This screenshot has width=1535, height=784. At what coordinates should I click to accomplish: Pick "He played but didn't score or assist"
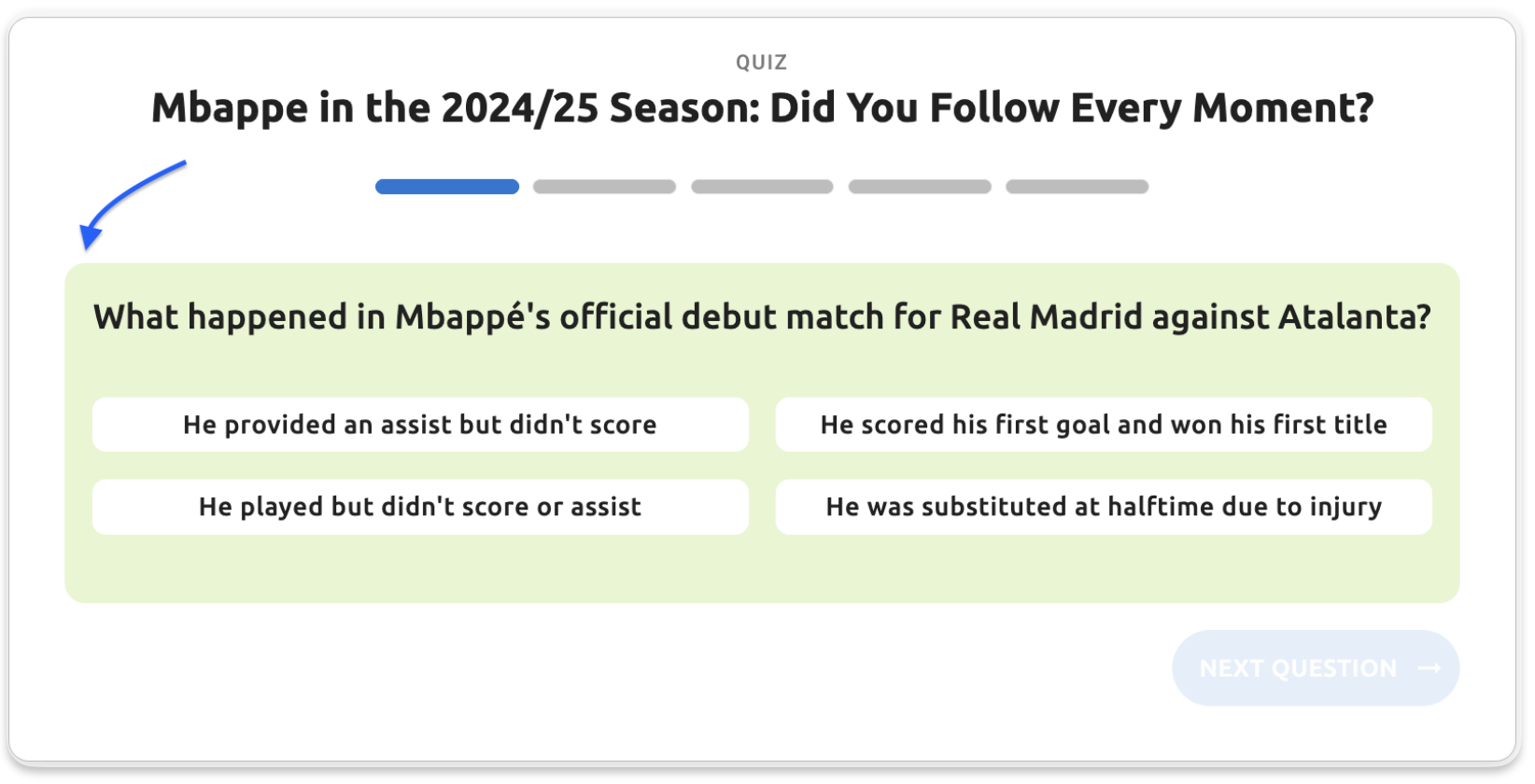tap(420, 507)
